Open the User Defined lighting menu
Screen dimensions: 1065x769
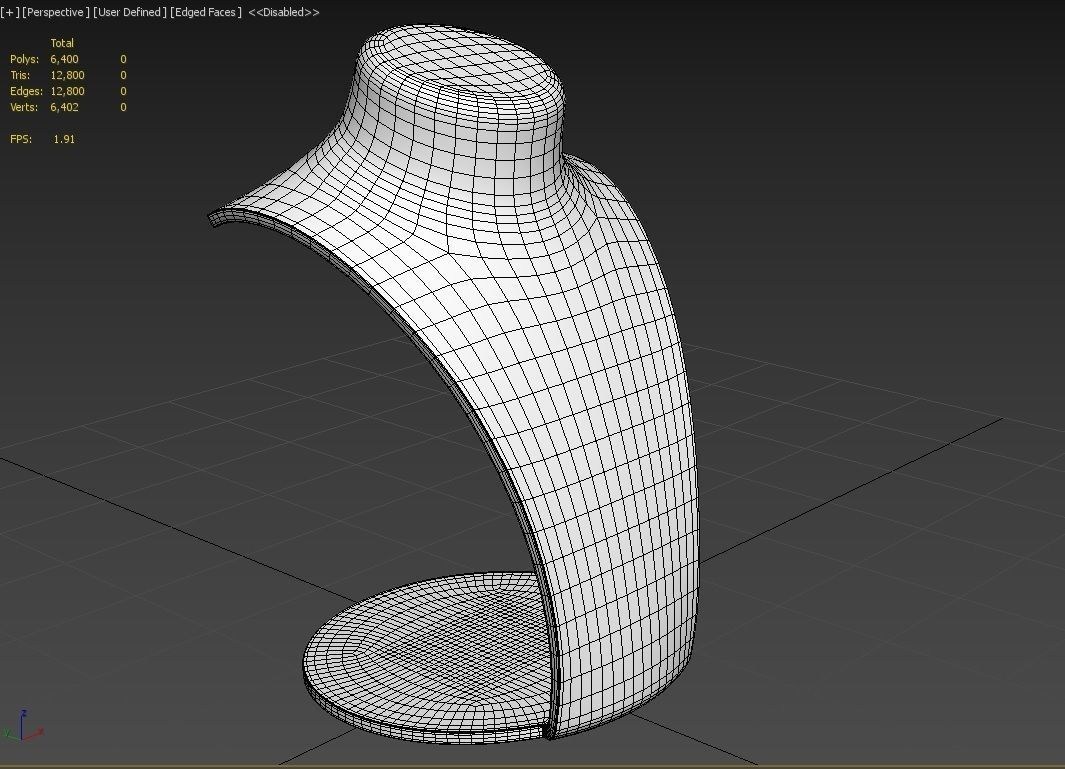[x=130, y=12]
